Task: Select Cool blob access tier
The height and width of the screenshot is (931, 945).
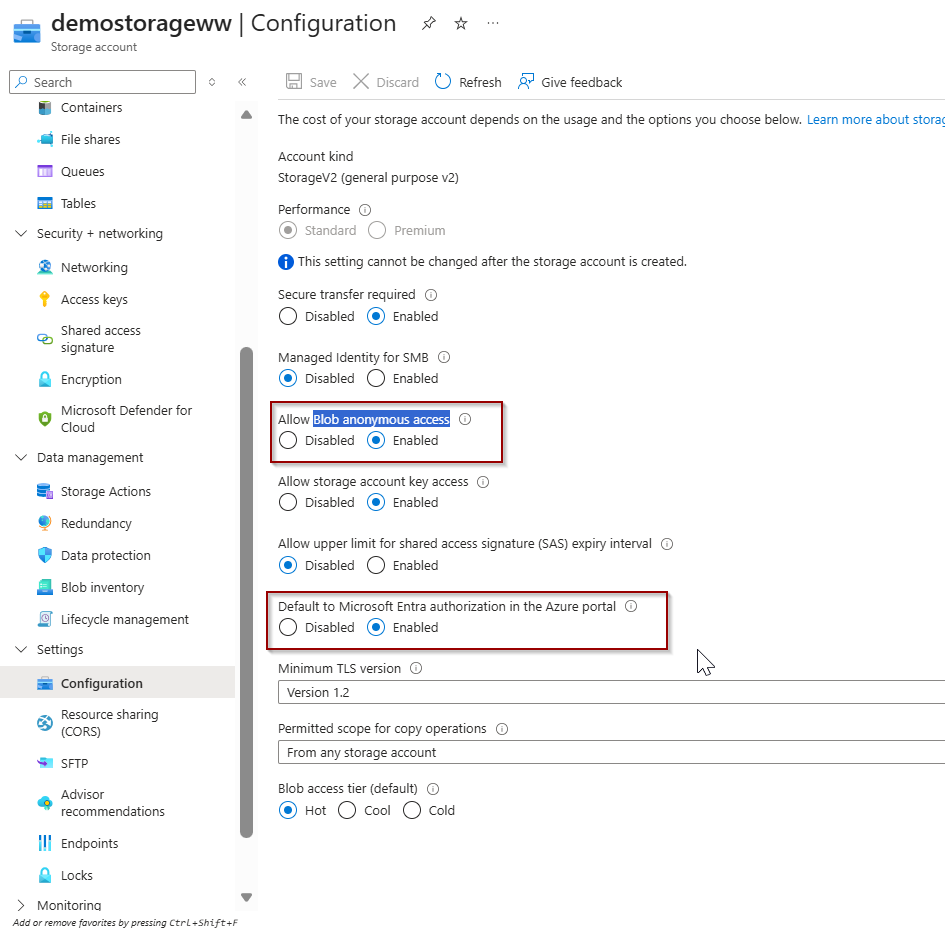Action: [347, 810]
